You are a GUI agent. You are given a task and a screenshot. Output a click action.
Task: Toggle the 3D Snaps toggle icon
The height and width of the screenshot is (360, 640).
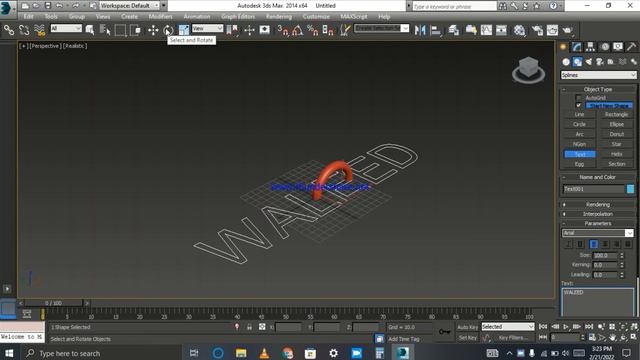pyautogui.click(x=282, y=30)
